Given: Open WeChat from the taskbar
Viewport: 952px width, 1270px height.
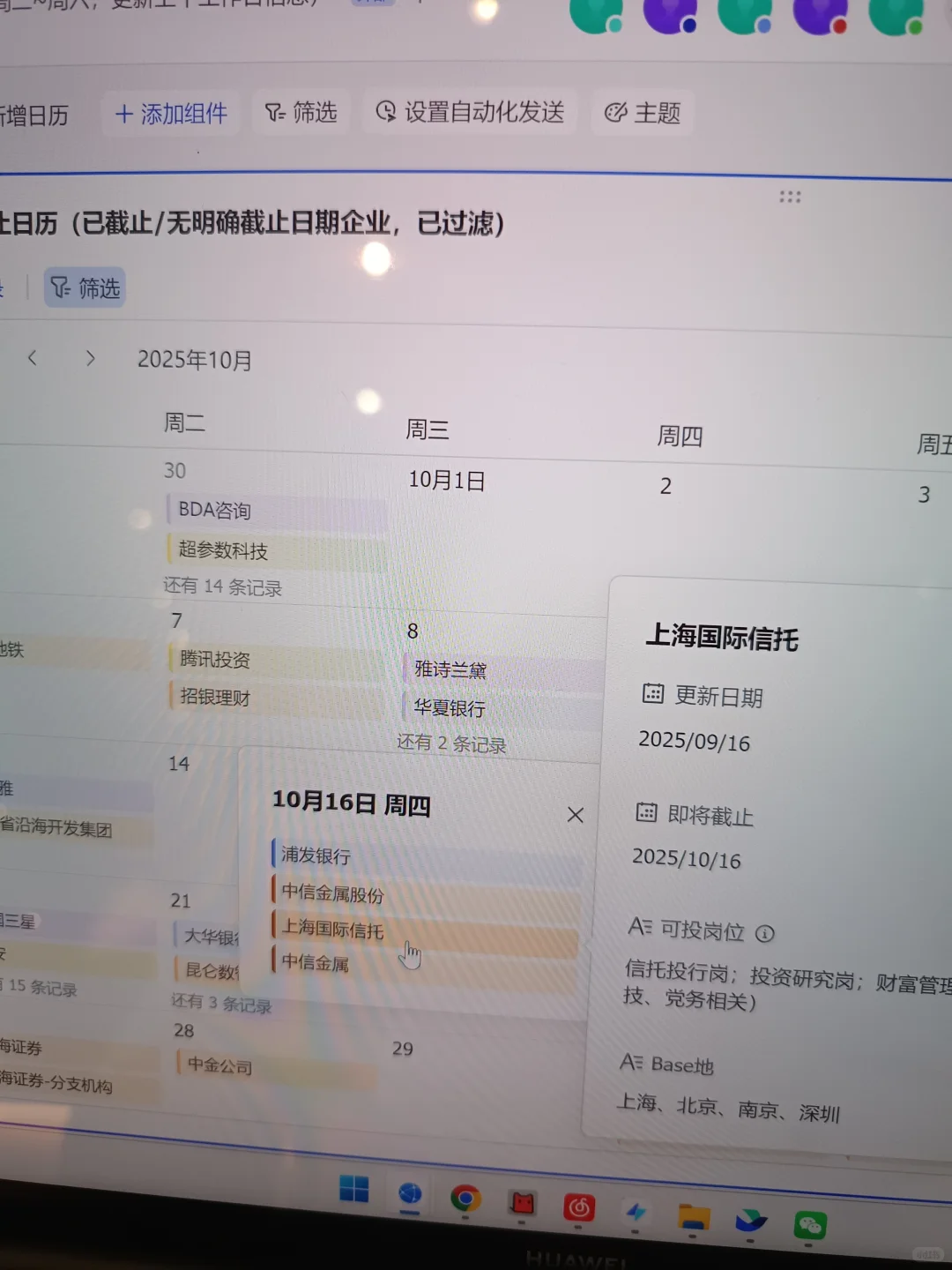Looking at the screenshot, I should pos(810,1225).
